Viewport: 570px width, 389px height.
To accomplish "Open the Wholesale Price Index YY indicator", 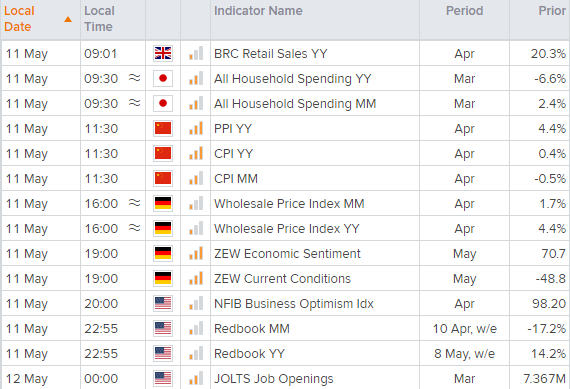I will pos(286,229).
